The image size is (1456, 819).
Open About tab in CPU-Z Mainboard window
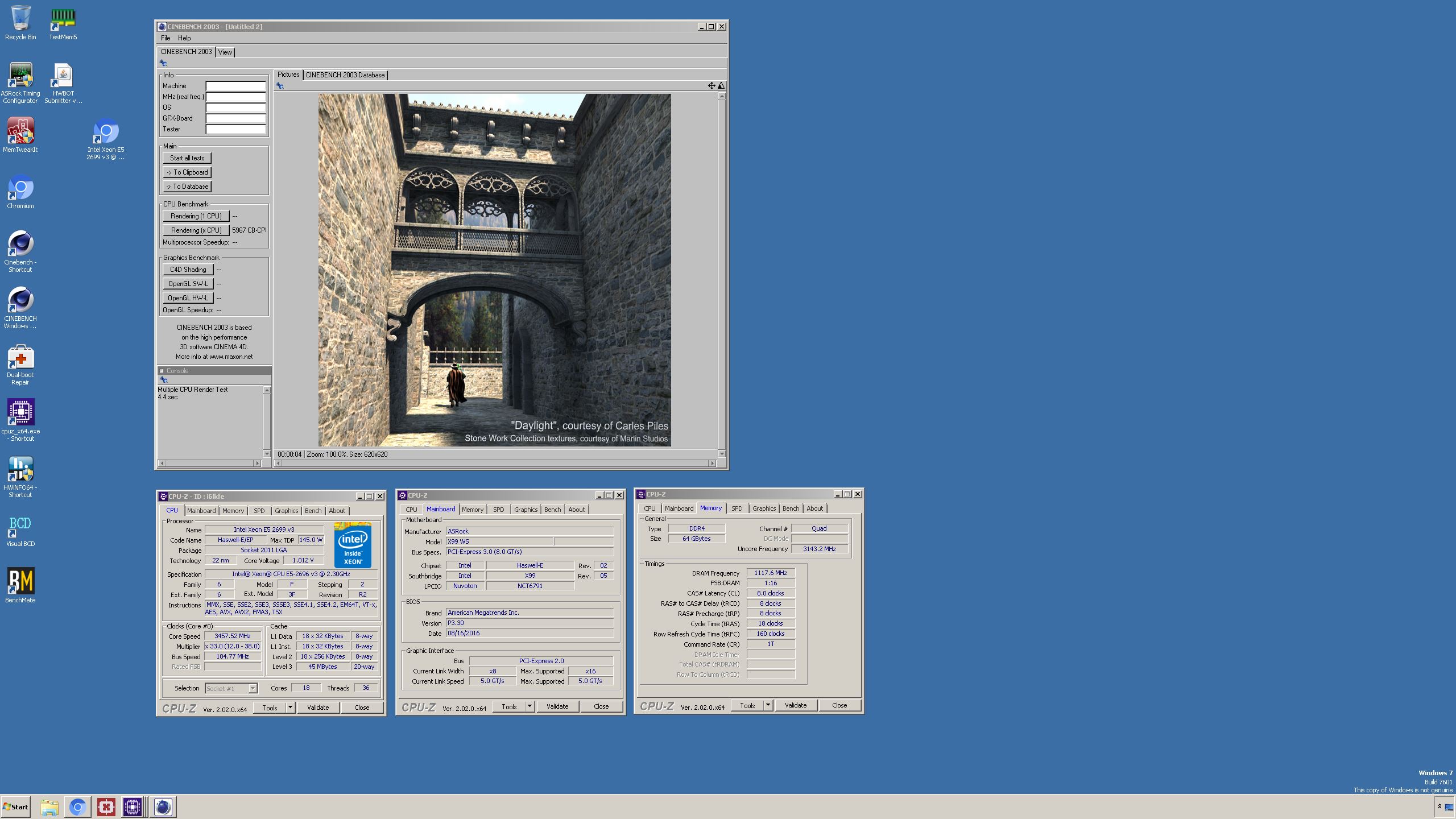click(576, 510)
